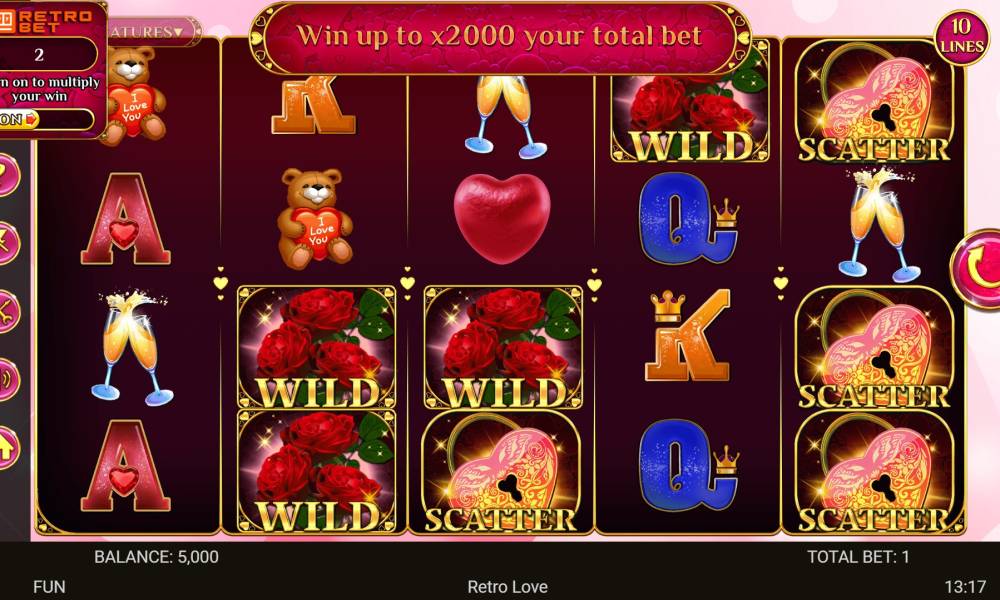The height and width of the screenshot is (600, 1000).
Task: Open the help question mark icon
Action: 6,175
